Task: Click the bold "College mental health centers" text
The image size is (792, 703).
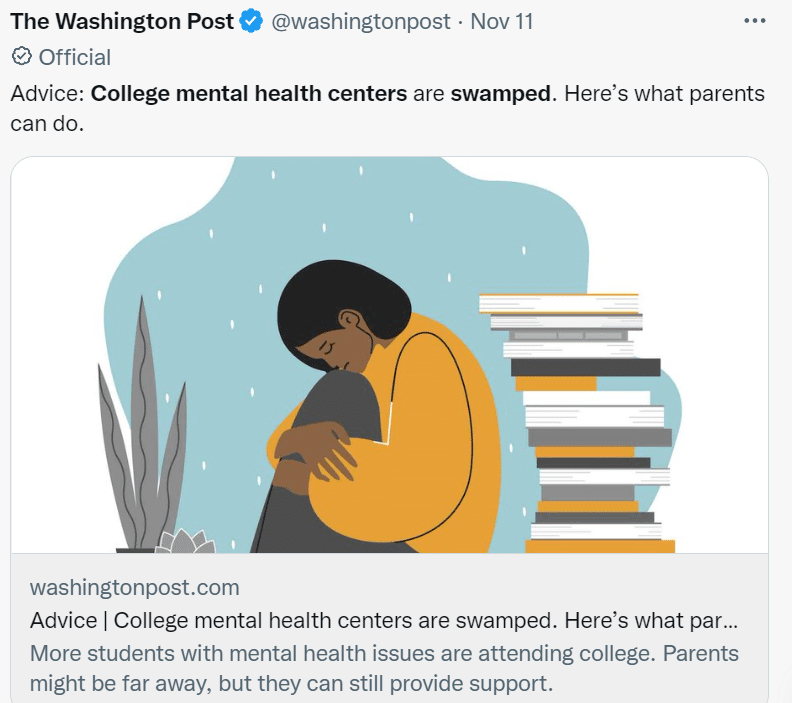Action: (249, 94)
